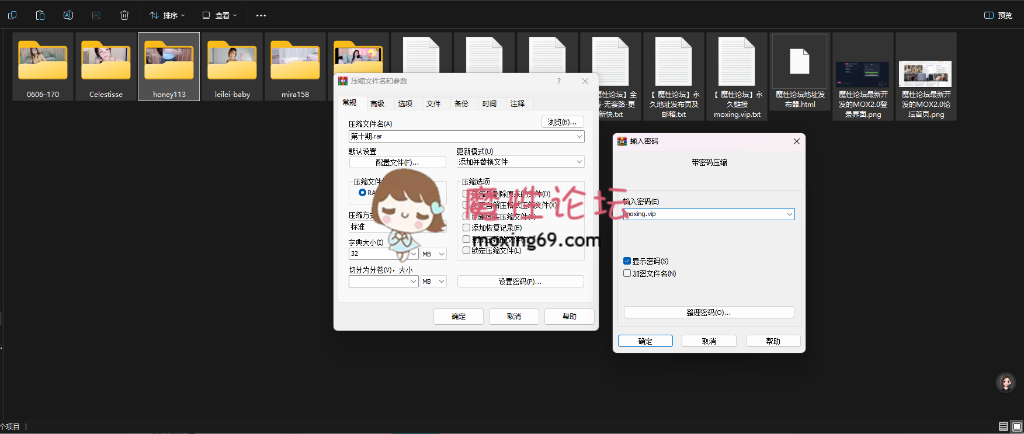Toggle the 锁定压缩文件 checkbox
The height and width of the screenshot is (434, 1024).
click(x=466, y=250)
